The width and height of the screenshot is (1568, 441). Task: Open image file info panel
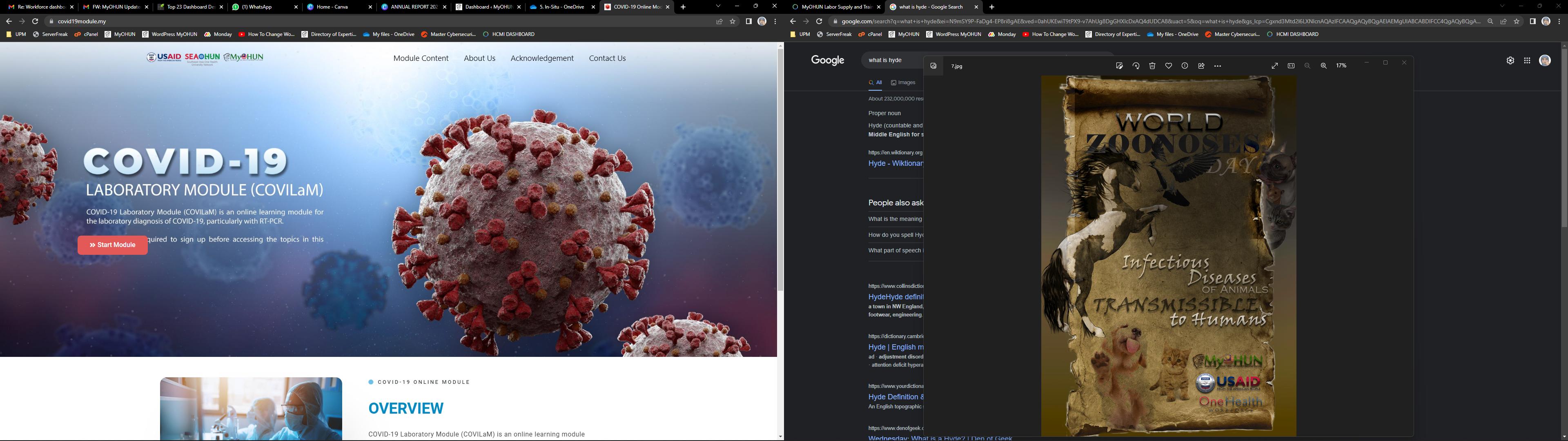click(x=1185, y=66)
